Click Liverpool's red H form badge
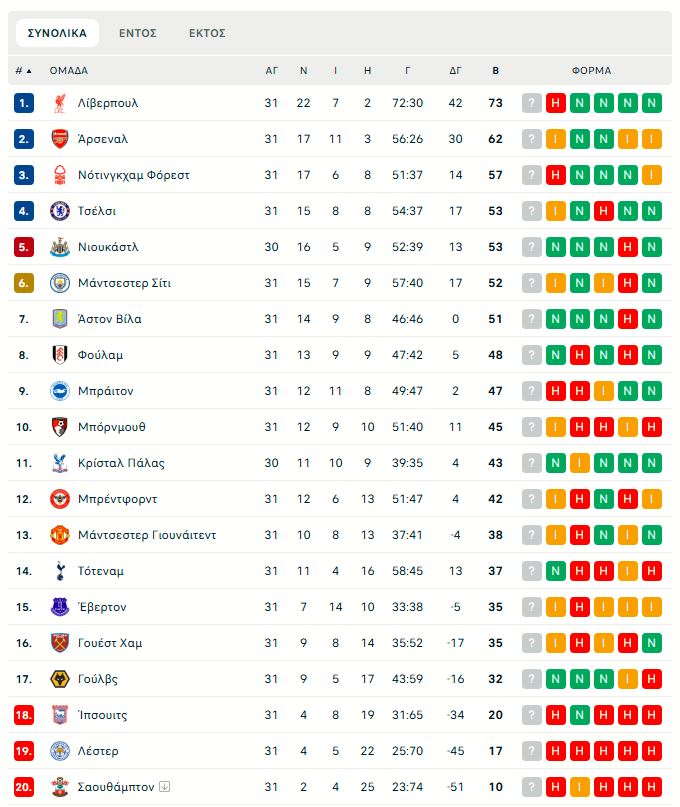 pyautogui.click(x=555, y=103)
